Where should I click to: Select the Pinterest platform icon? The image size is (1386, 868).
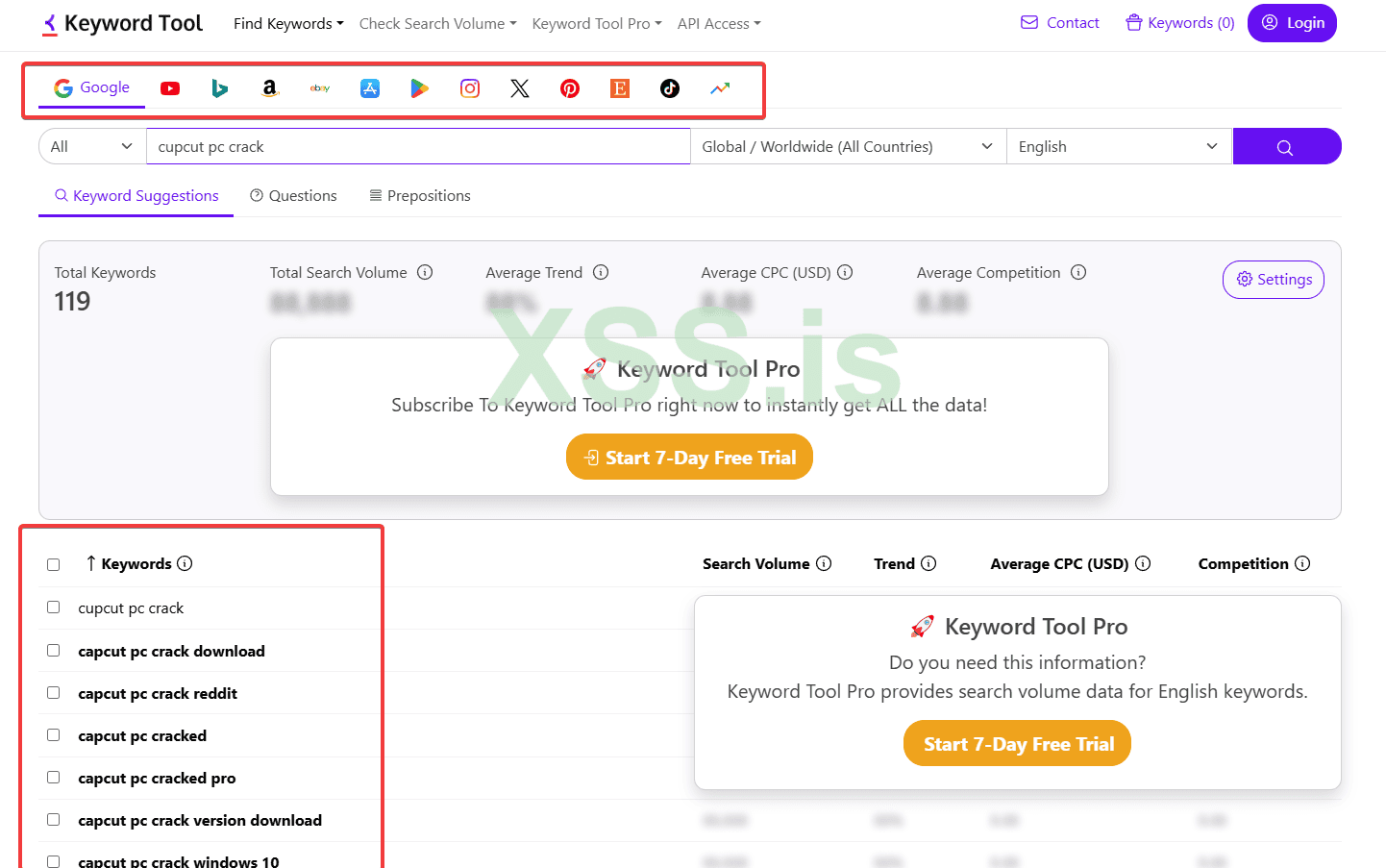[570, 88]
